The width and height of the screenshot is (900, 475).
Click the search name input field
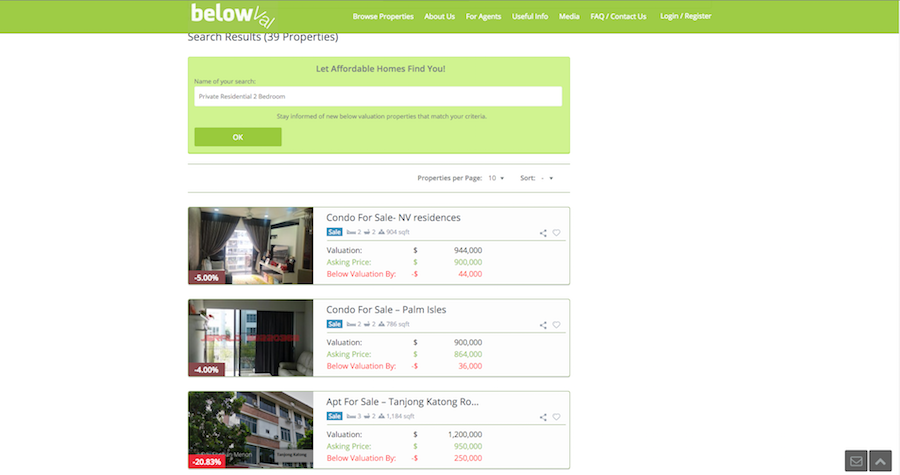tap(378, 96)
